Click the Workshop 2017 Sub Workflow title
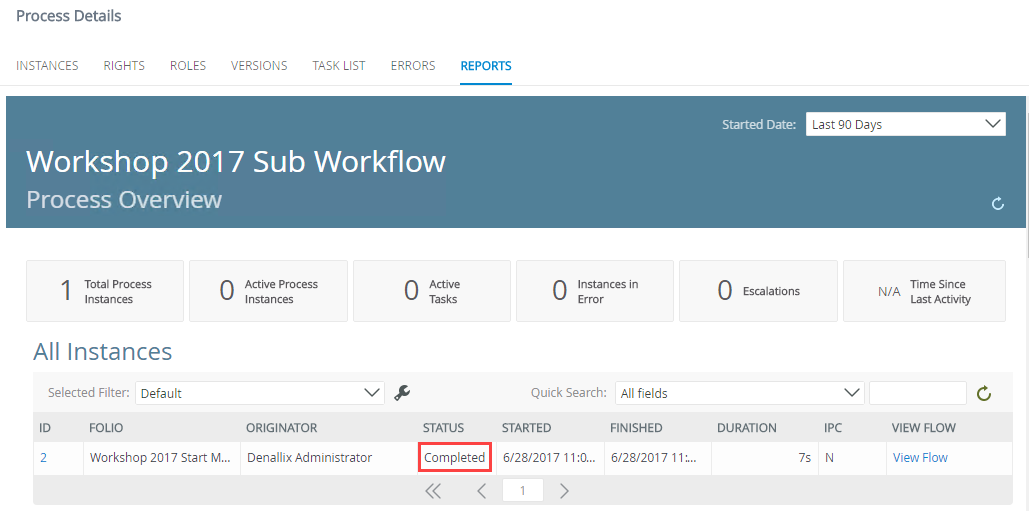 point(236,161)
